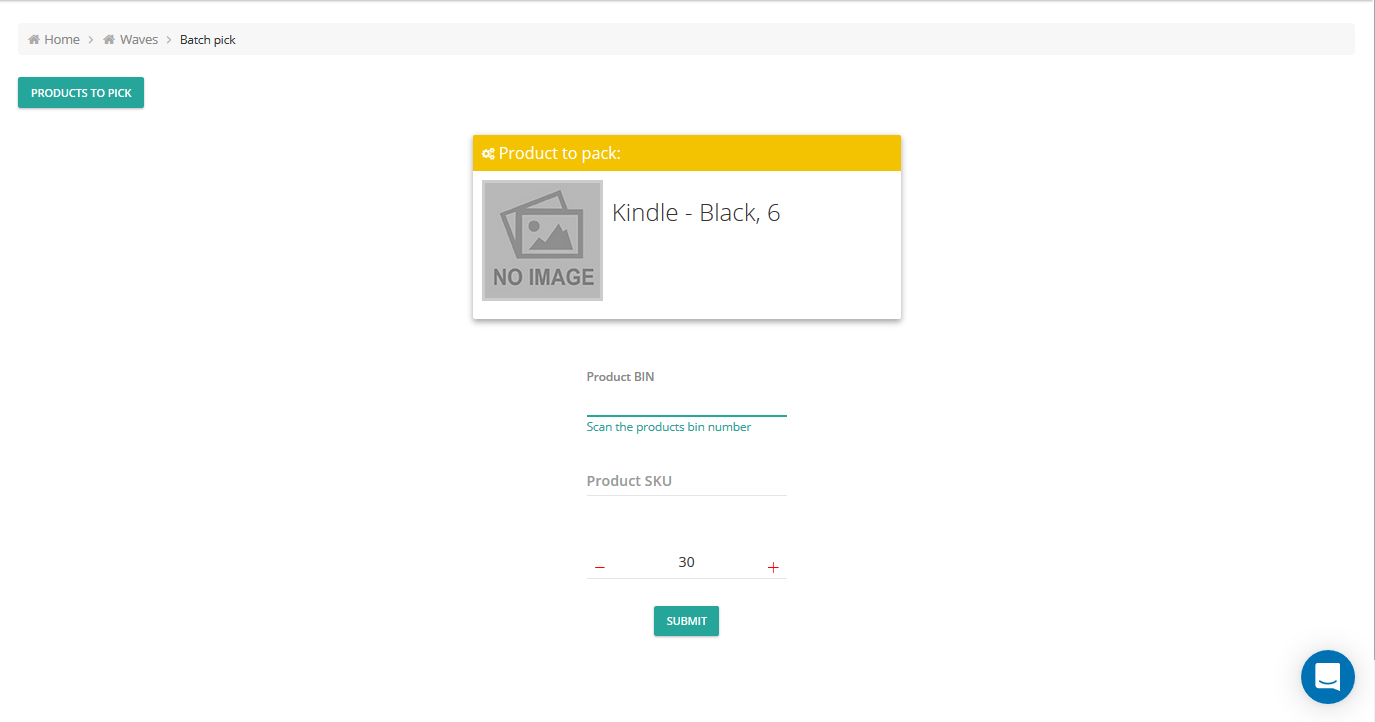This screenshot has width=1375, height=722.
Task: Increase quantity with the plus button
Action: tap(773, 567)
